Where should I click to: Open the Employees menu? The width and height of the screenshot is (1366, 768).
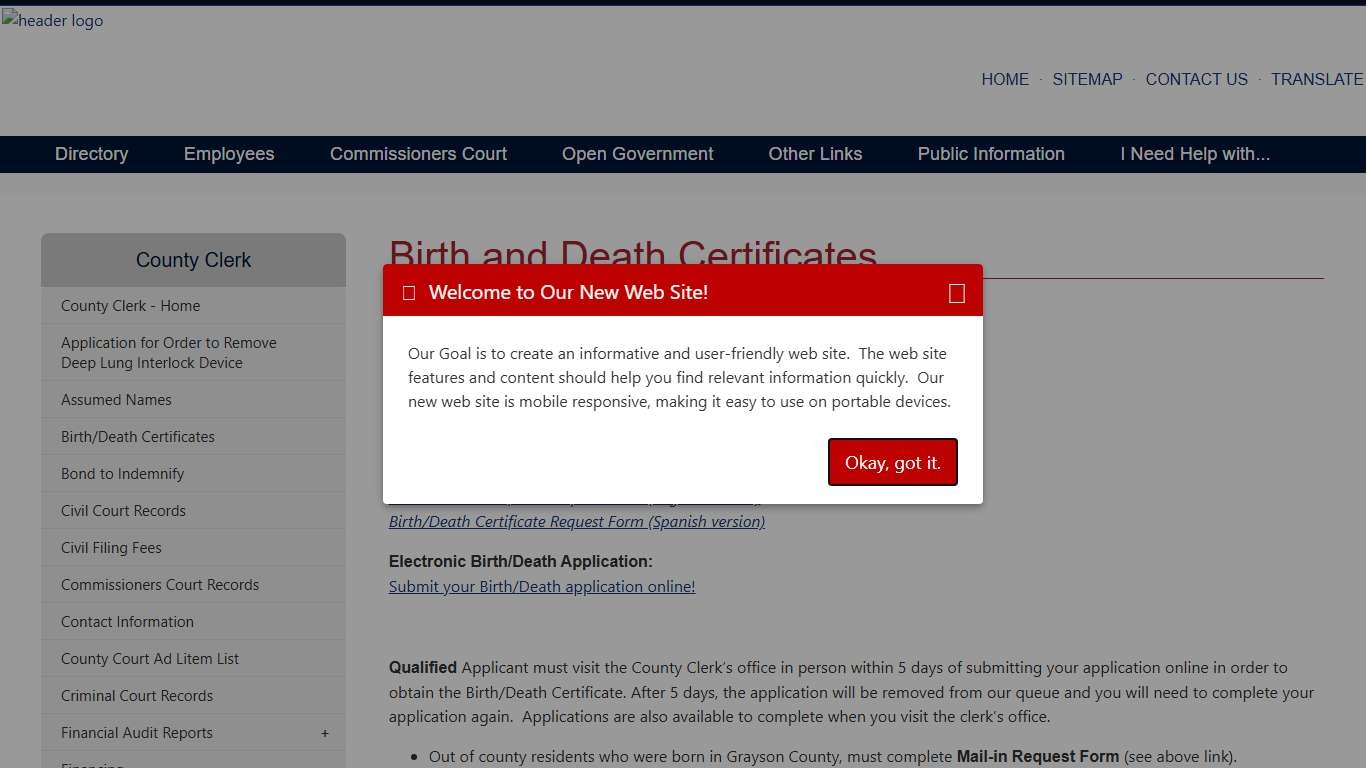coord(229,154)
